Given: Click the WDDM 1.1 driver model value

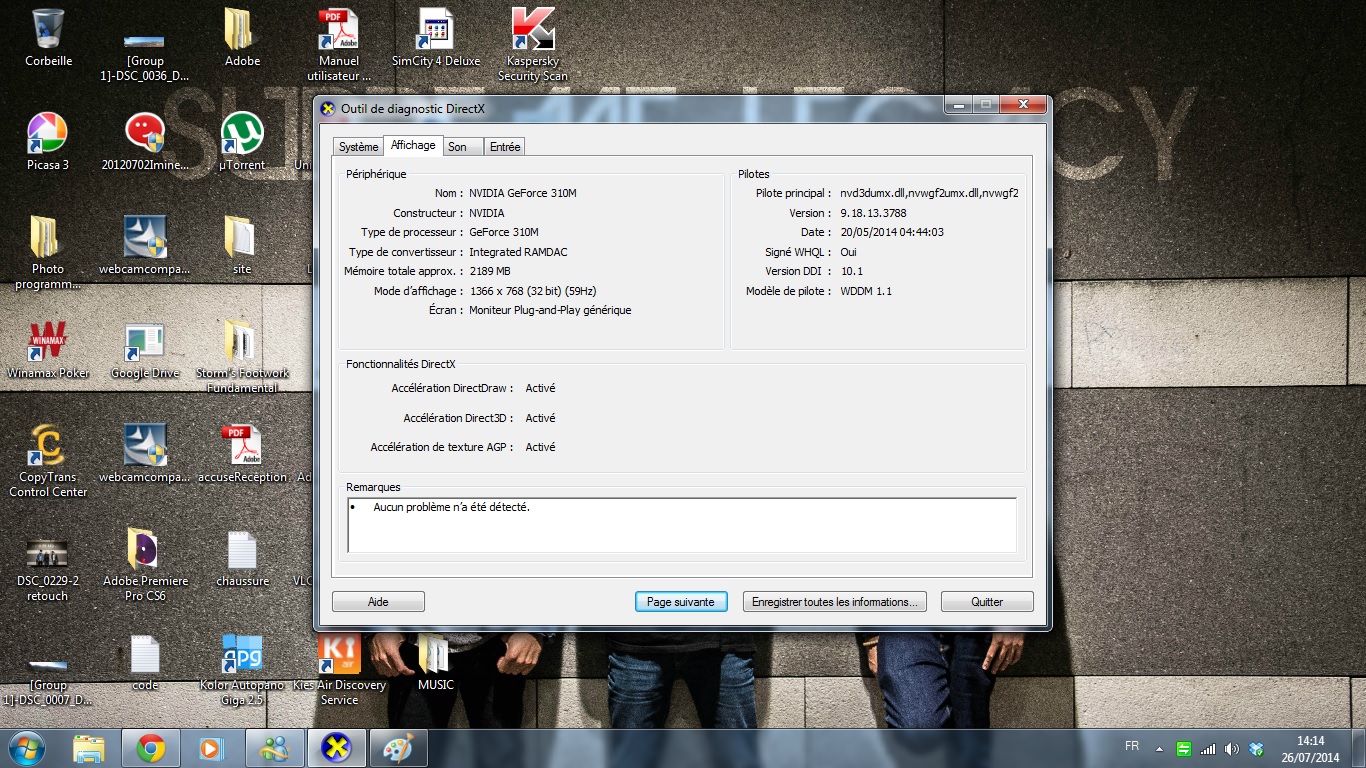Looking at the screenshot, I should pos(866,291).
